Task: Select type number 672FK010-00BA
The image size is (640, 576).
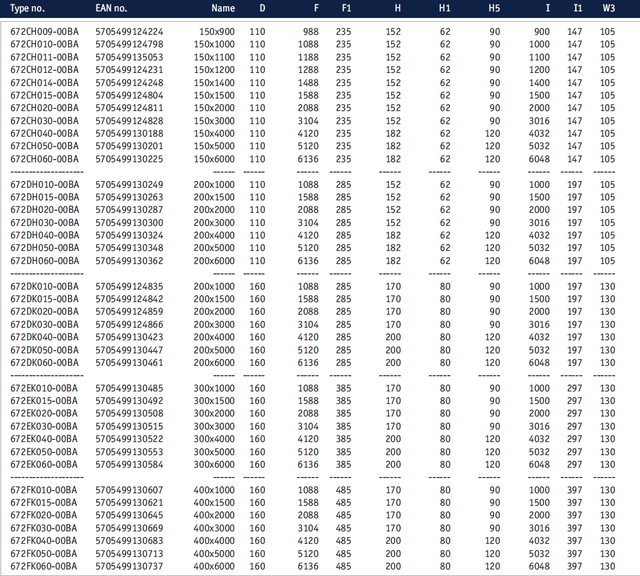Action: pyautogui.click(x=44, y=490)
